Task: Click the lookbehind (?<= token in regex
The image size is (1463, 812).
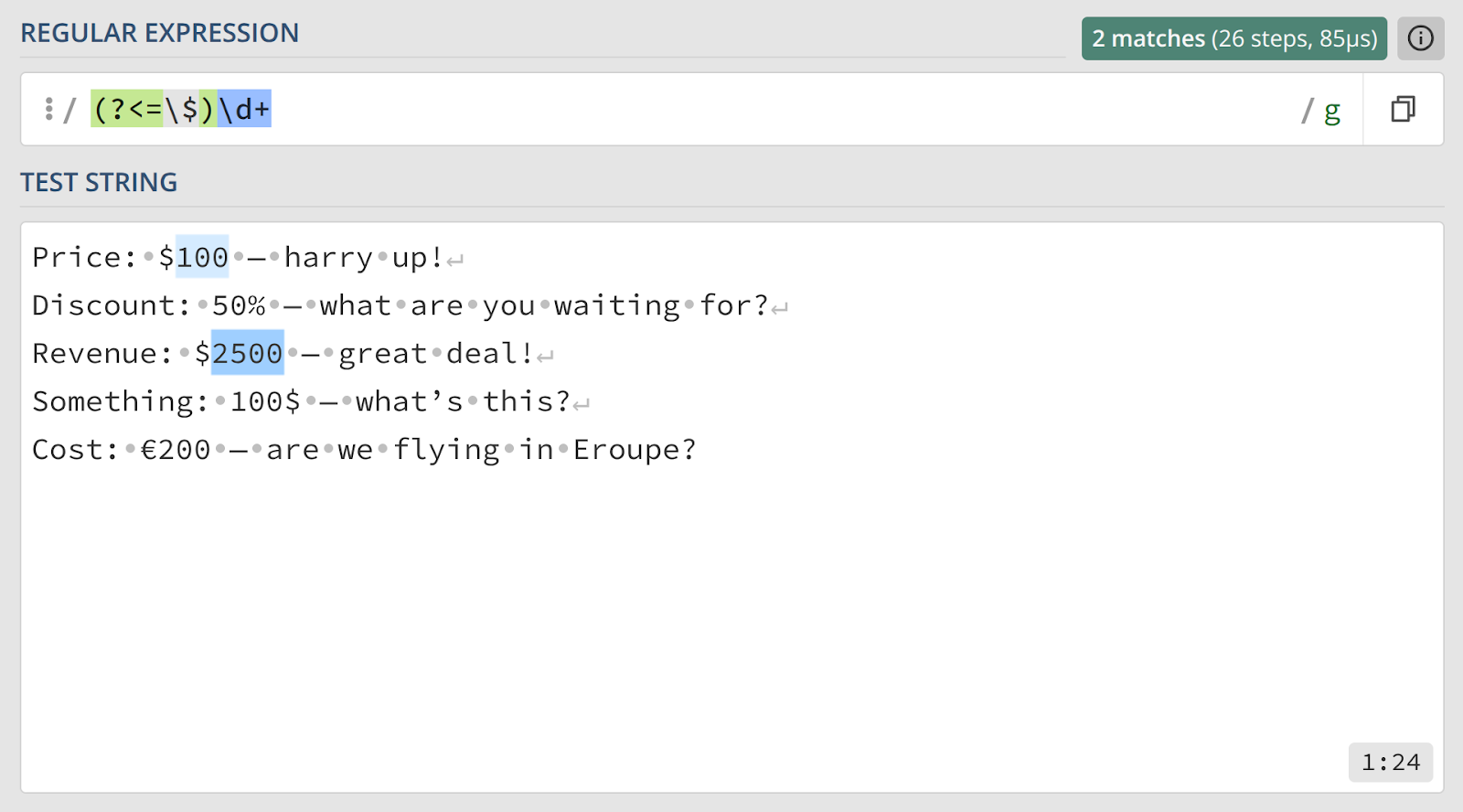Action: pos(127,110)
